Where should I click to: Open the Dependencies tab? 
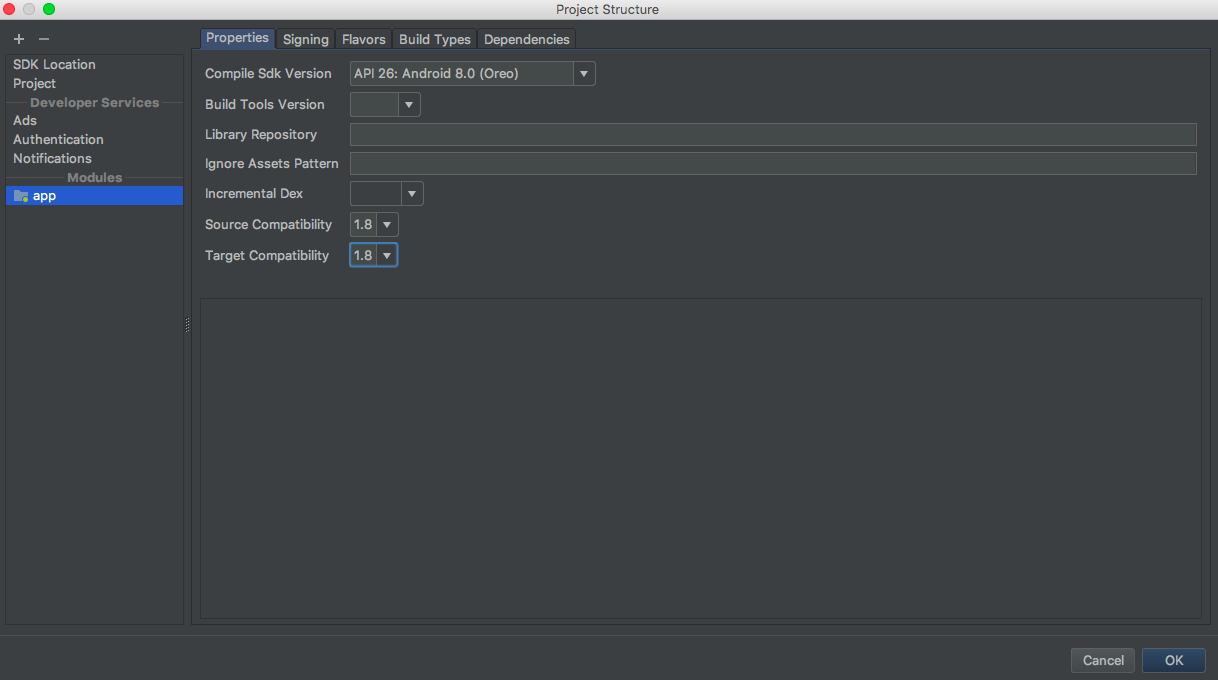[526, 39]
